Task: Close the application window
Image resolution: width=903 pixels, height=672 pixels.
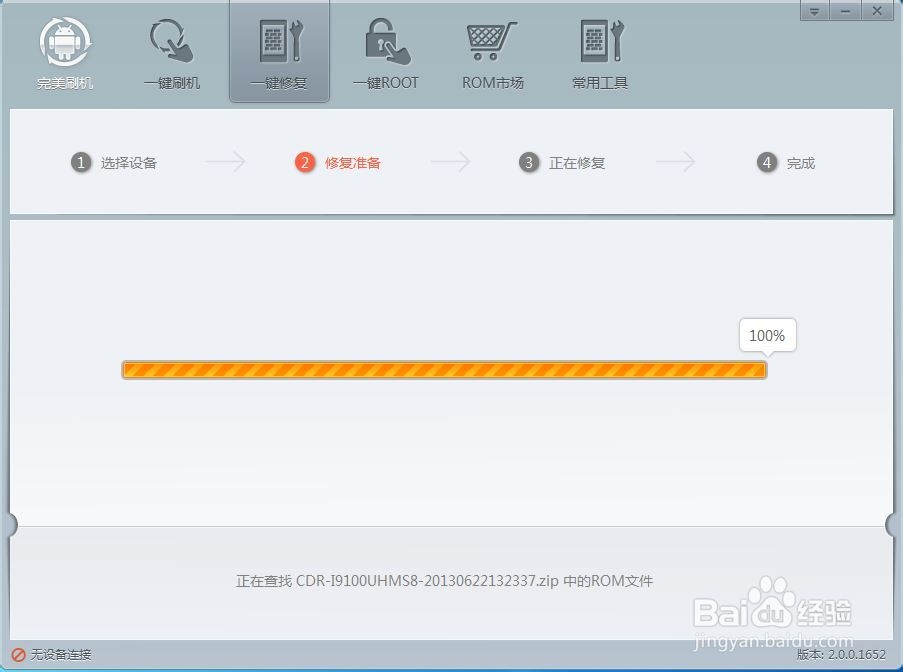Action: point(877,10)
